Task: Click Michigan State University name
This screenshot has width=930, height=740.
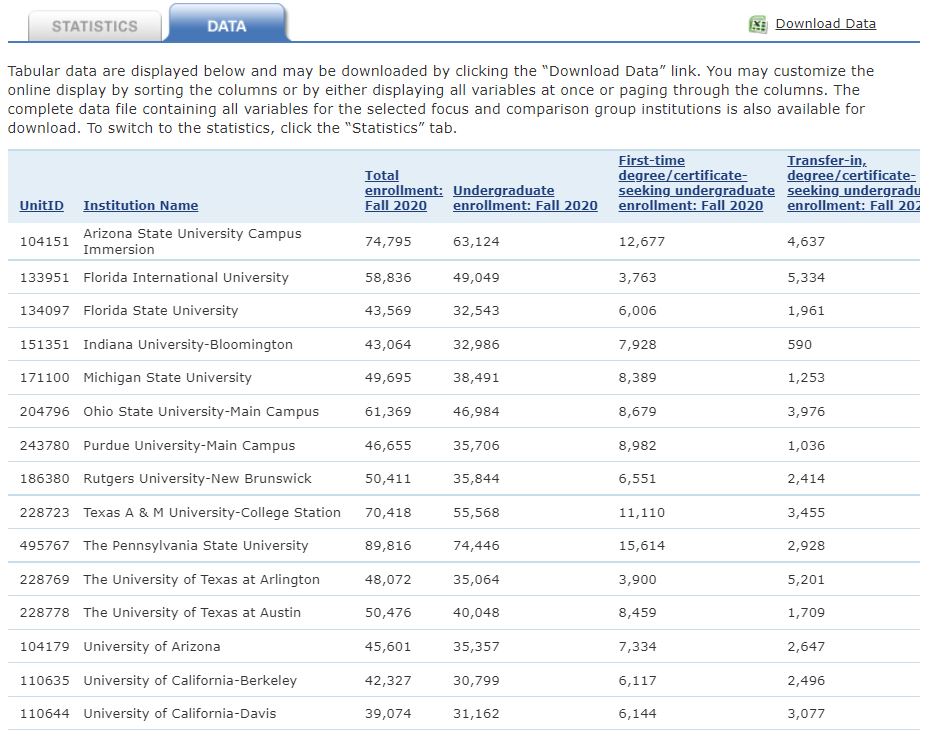Action: pyautogui.click(x=167, y=378)
